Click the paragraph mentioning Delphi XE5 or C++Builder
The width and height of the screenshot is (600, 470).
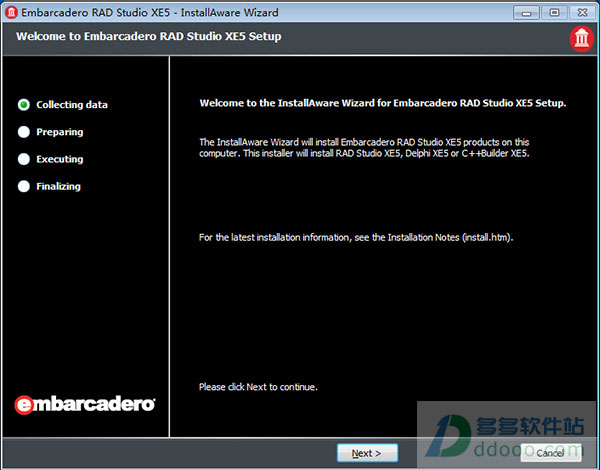[x=364, y=148]
